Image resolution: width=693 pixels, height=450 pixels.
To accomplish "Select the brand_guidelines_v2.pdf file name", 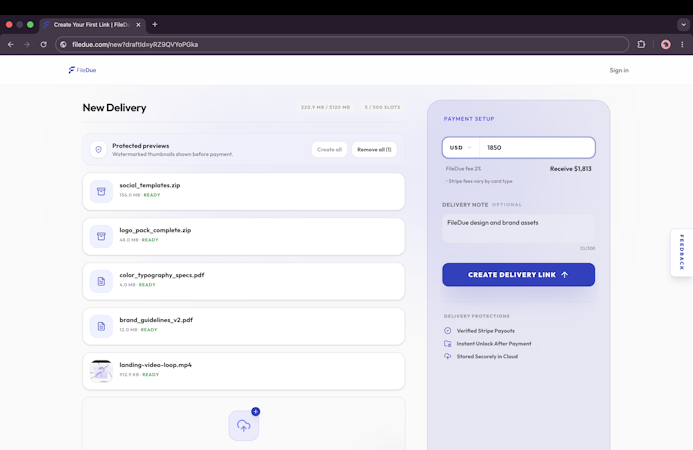I will click(x=156, y=320).
